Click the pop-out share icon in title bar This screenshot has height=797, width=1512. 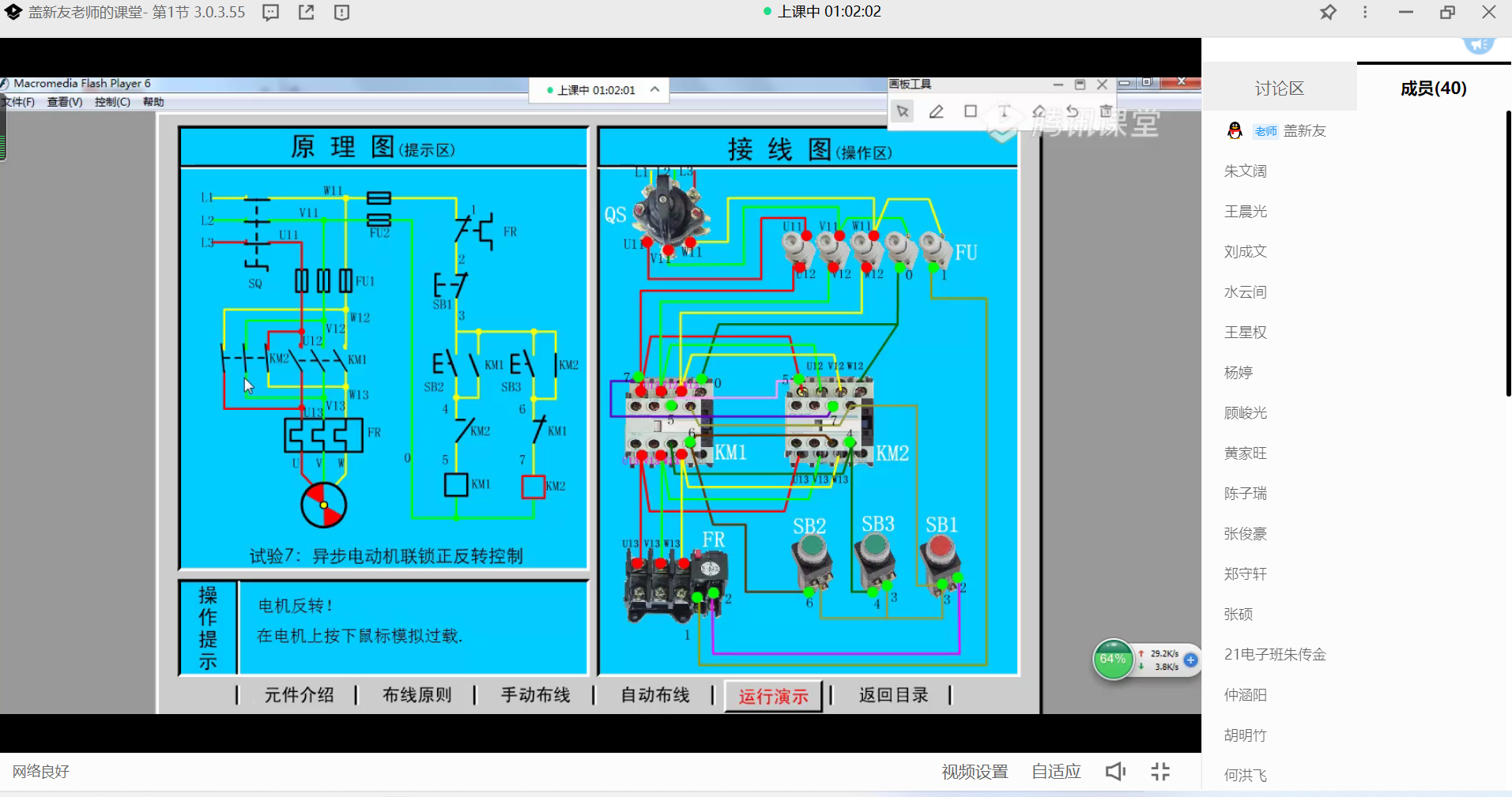click(306, 13)
